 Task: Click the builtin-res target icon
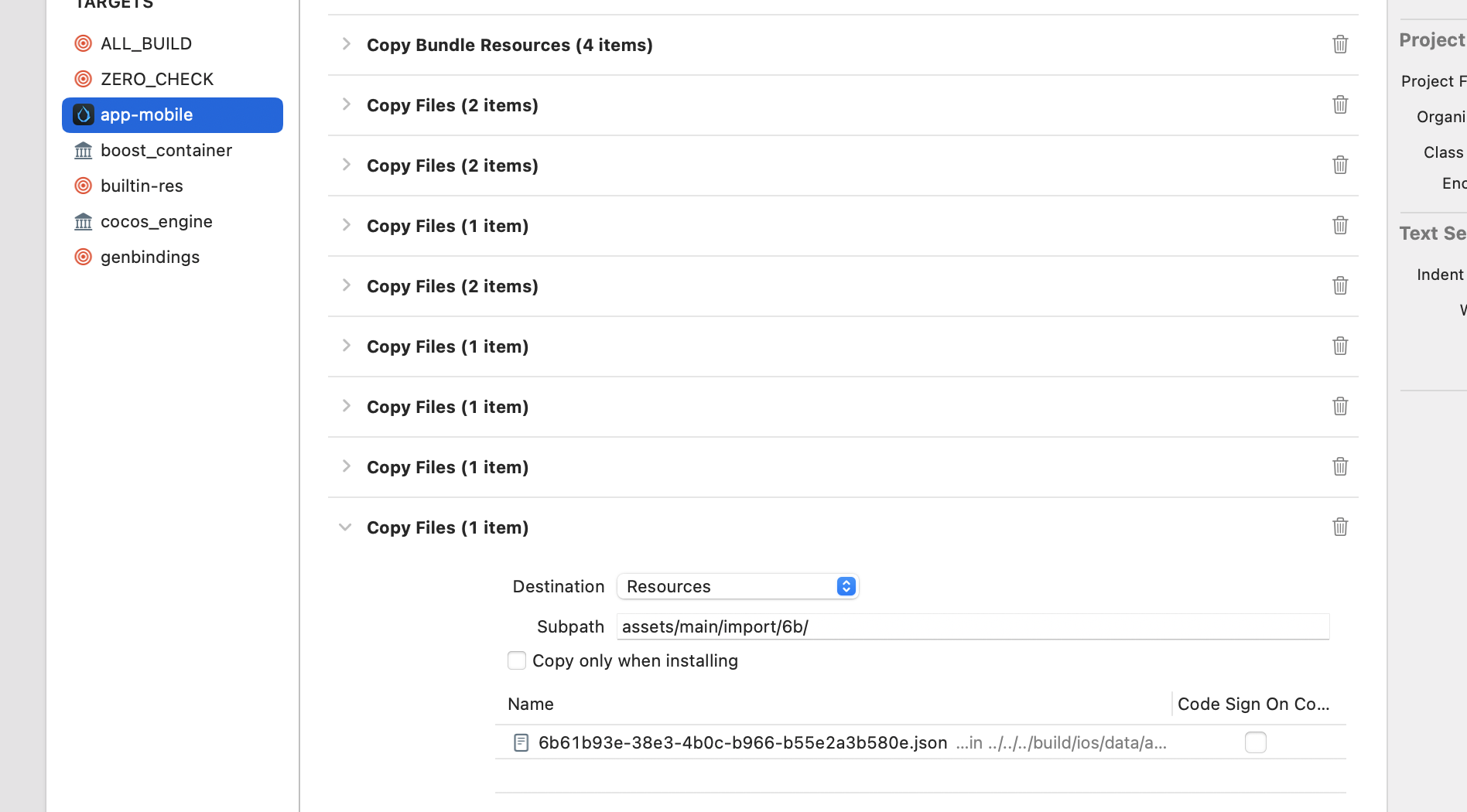pyautogui.click(x=83, y=186)
